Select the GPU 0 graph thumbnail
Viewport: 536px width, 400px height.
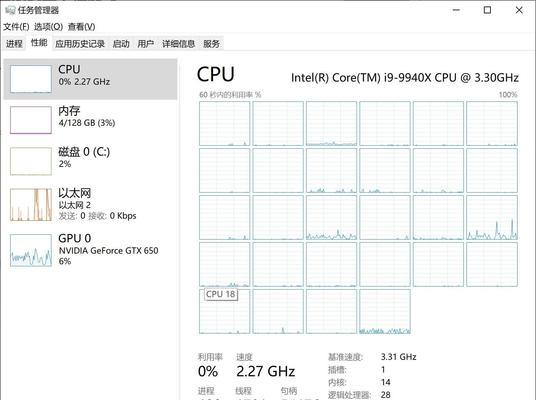(31, 250)
